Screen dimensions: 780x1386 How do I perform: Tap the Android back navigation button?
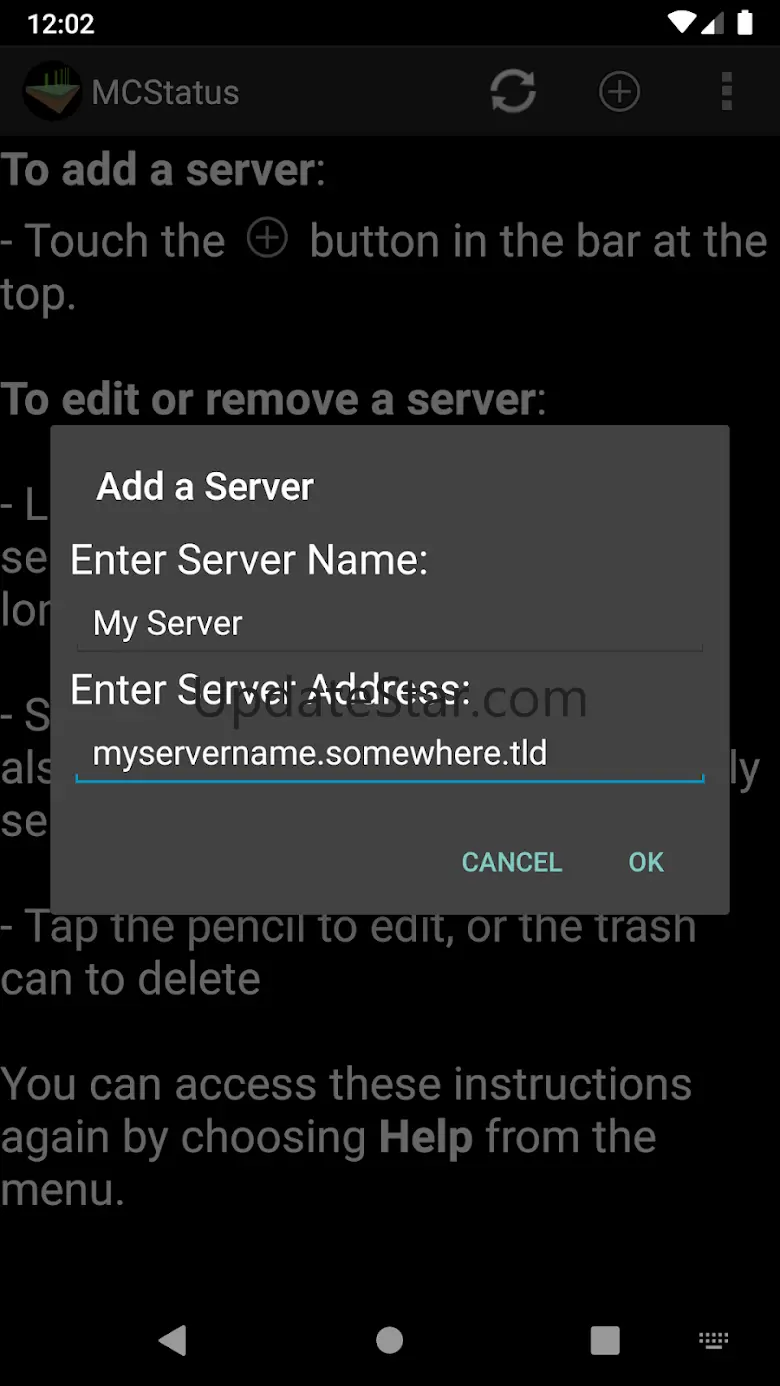click(x=172, y=1340)
